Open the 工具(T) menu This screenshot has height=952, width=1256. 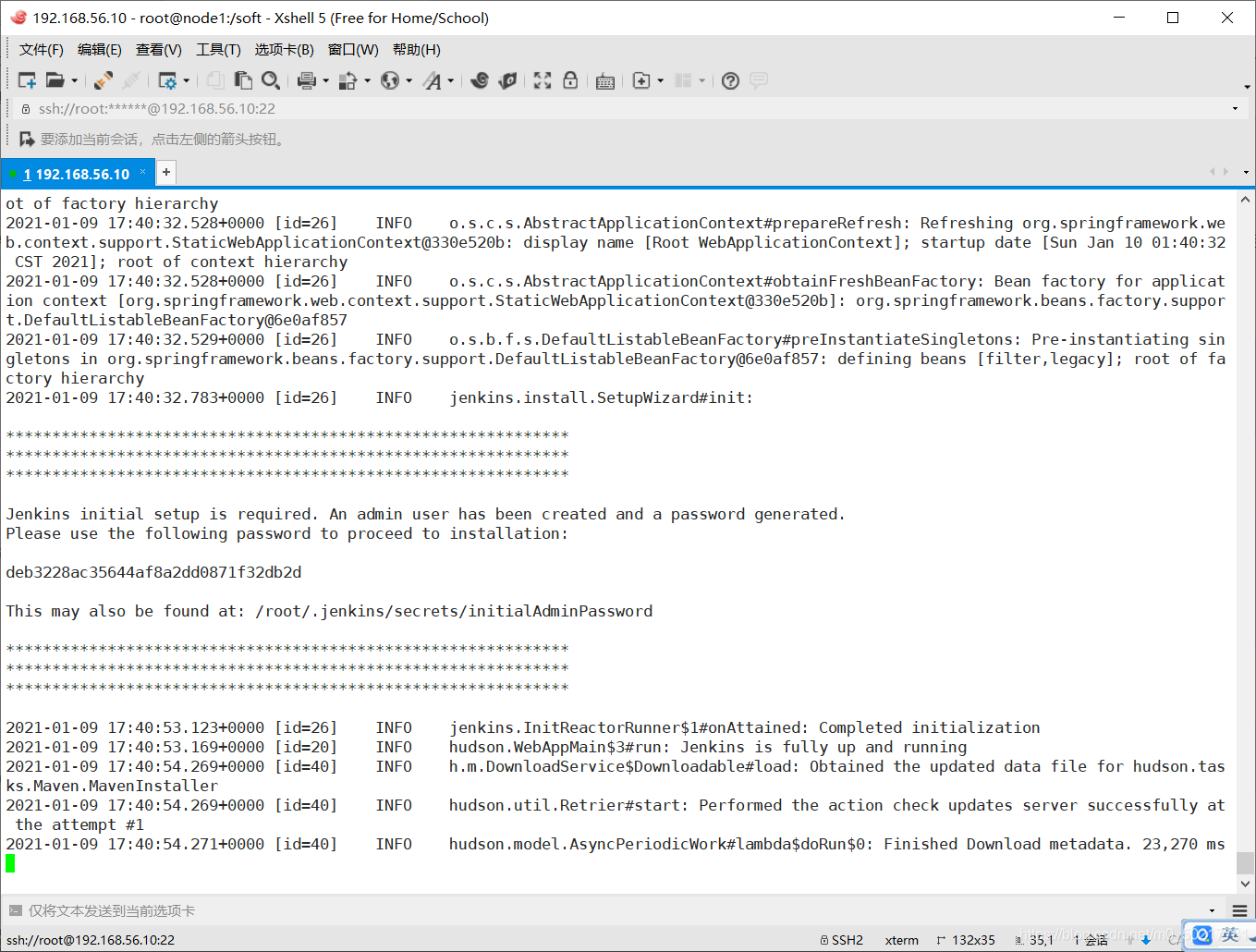(218, 50)
